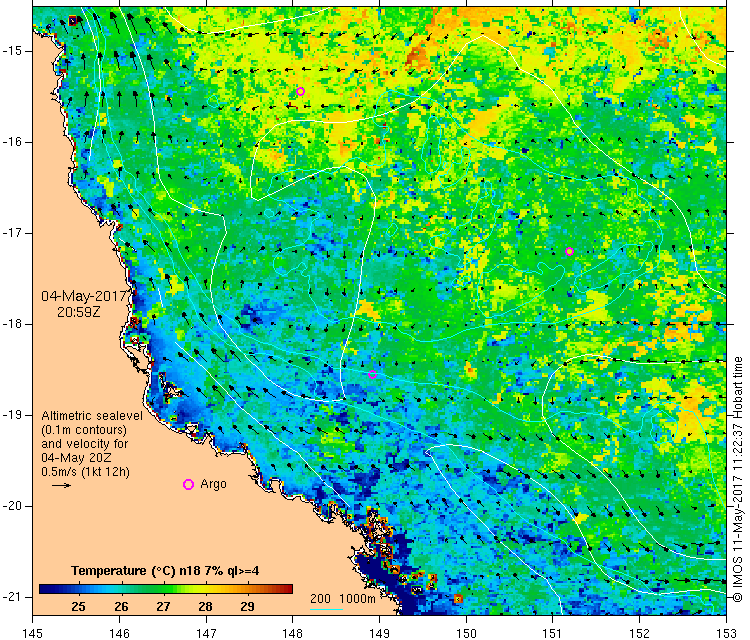Click the 'Altimetric sealevel' caption text
The image size is (750, 640).
pos(92,416)
